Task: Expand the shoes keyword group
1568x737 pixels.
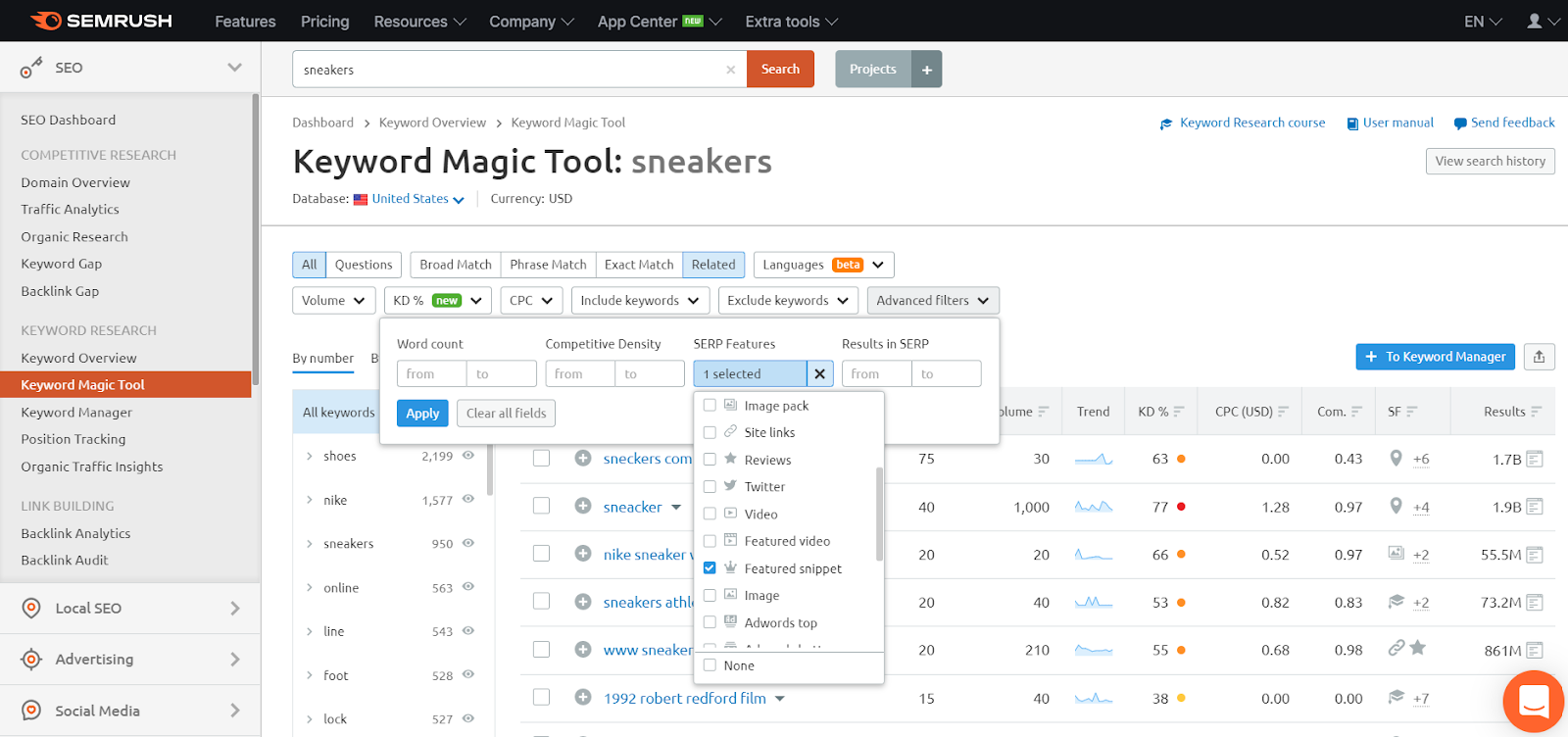Action: pyautogui.click(x=309, y=456)
